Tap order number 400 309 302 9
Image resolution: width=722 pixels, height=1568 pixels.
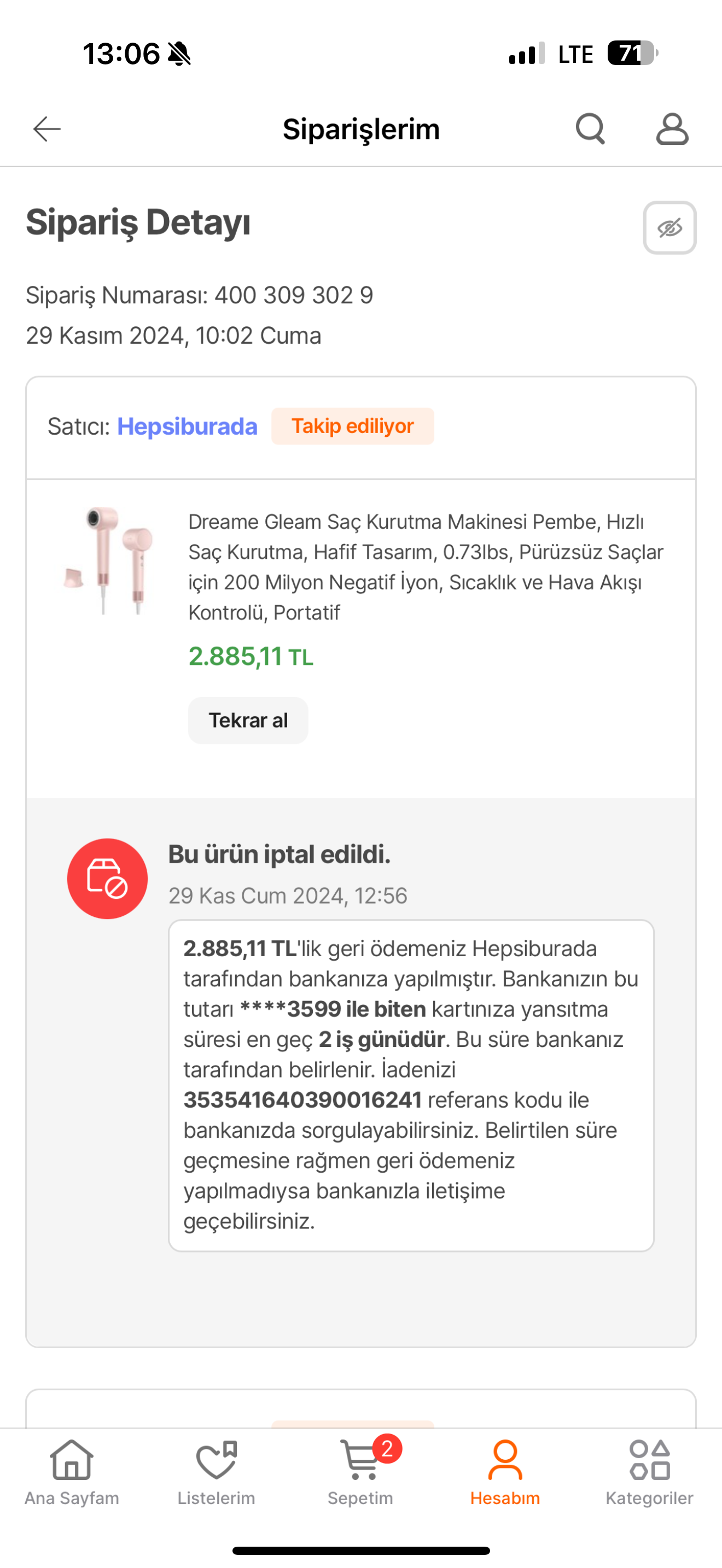(x=293, y=295)
